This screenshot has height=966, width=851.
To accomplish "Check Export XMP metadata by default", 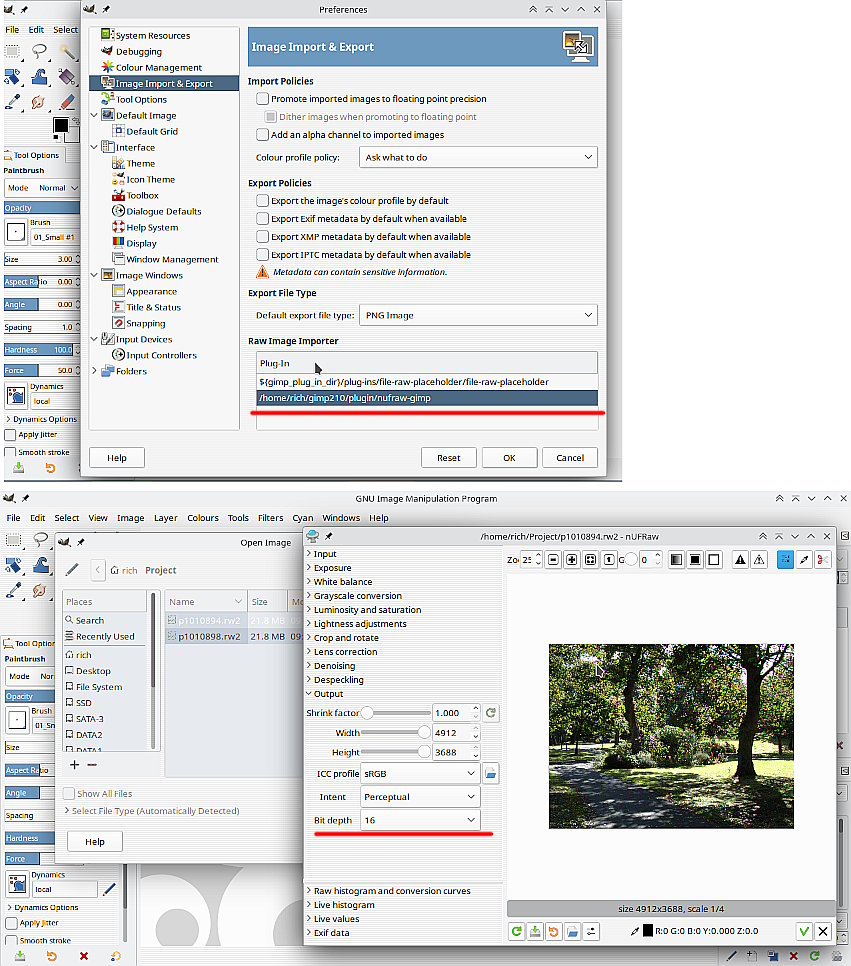I will point(263,236).
